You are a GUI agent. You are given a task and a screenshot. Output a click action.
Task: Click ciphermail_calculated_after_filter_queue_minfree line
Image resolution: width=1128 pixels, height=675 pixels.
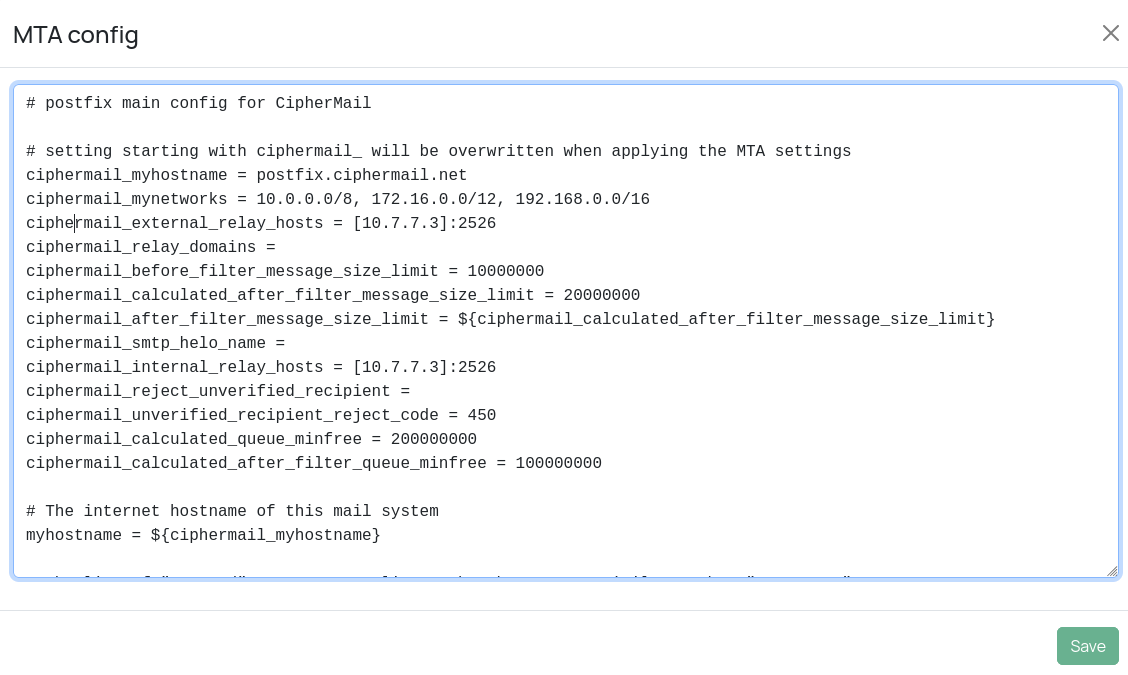[313, 464]
